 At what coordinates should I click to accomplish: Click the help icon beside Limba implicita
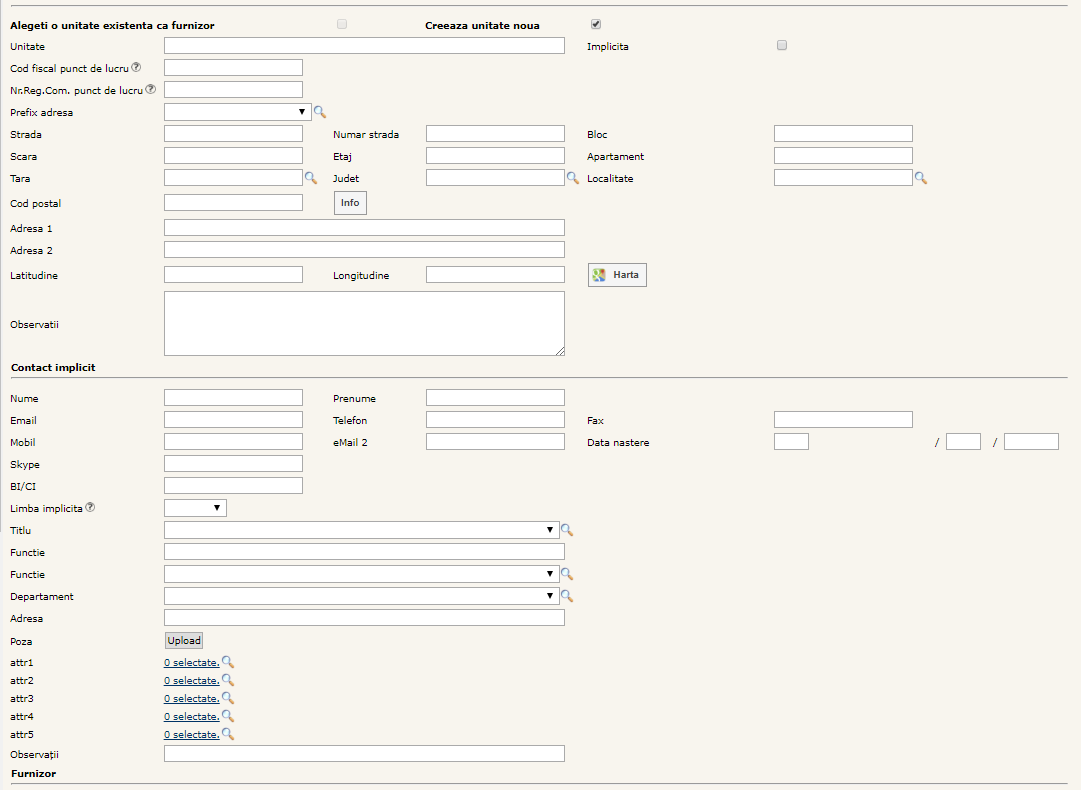coord(90,508)
